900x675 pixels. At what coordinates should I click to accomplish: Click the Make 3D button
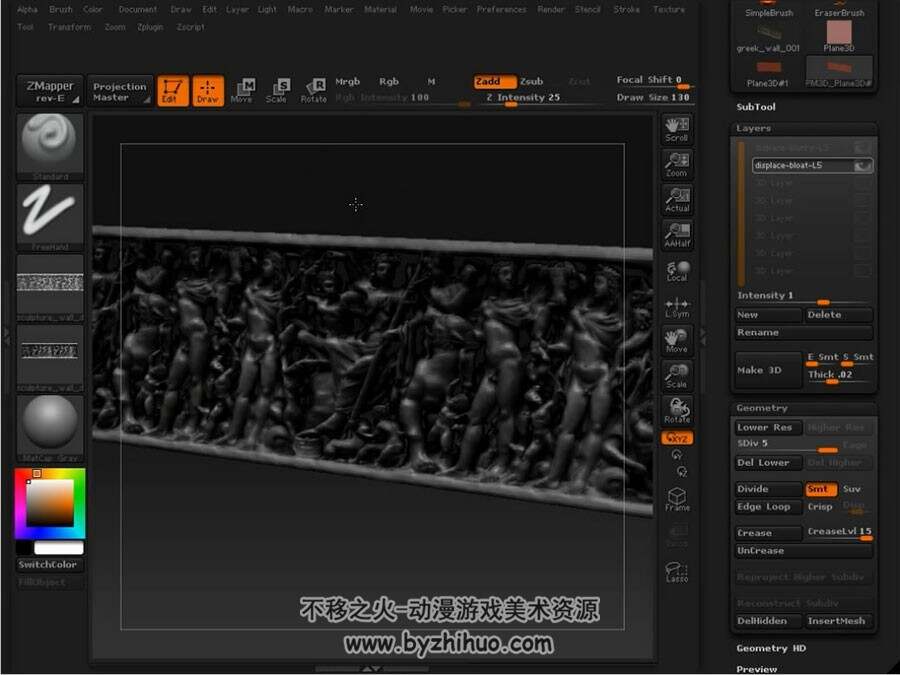coord(769,370)
